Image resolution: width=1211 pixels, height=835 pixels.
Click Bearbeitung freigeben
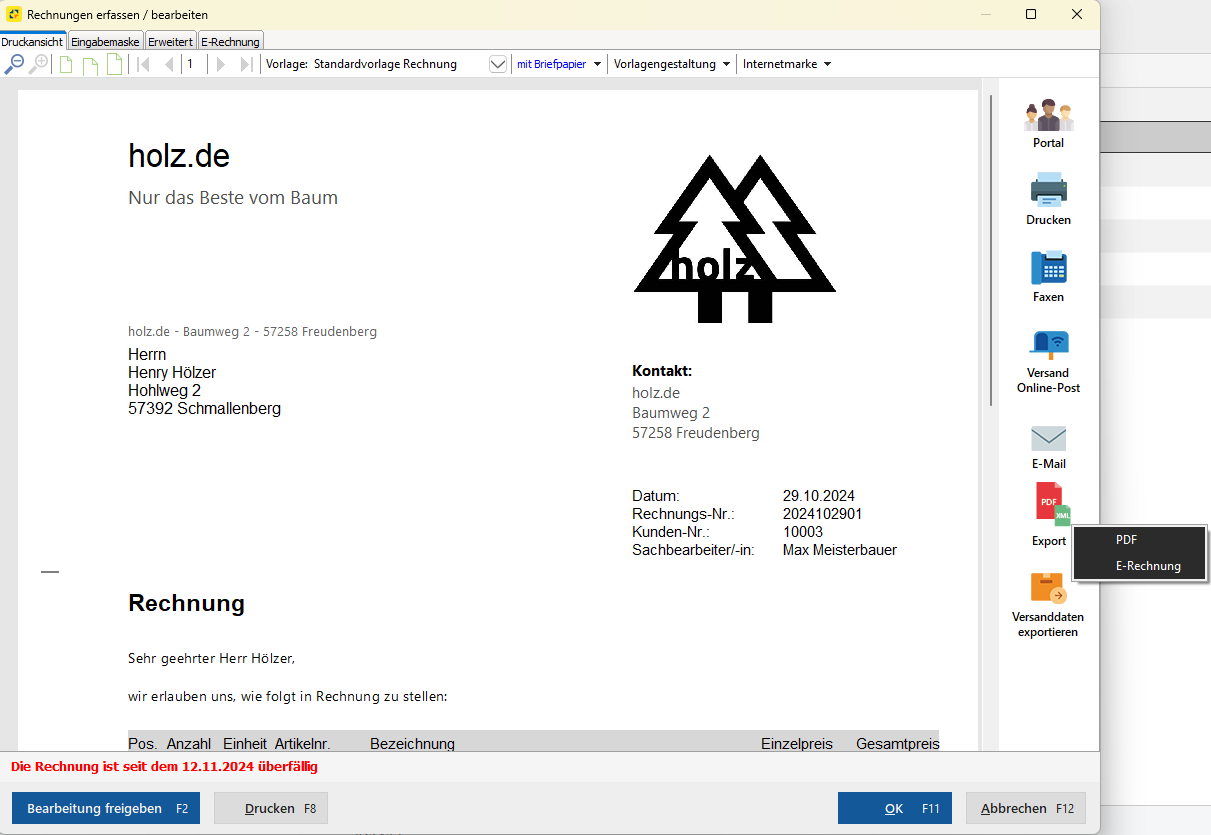(105, 808)
